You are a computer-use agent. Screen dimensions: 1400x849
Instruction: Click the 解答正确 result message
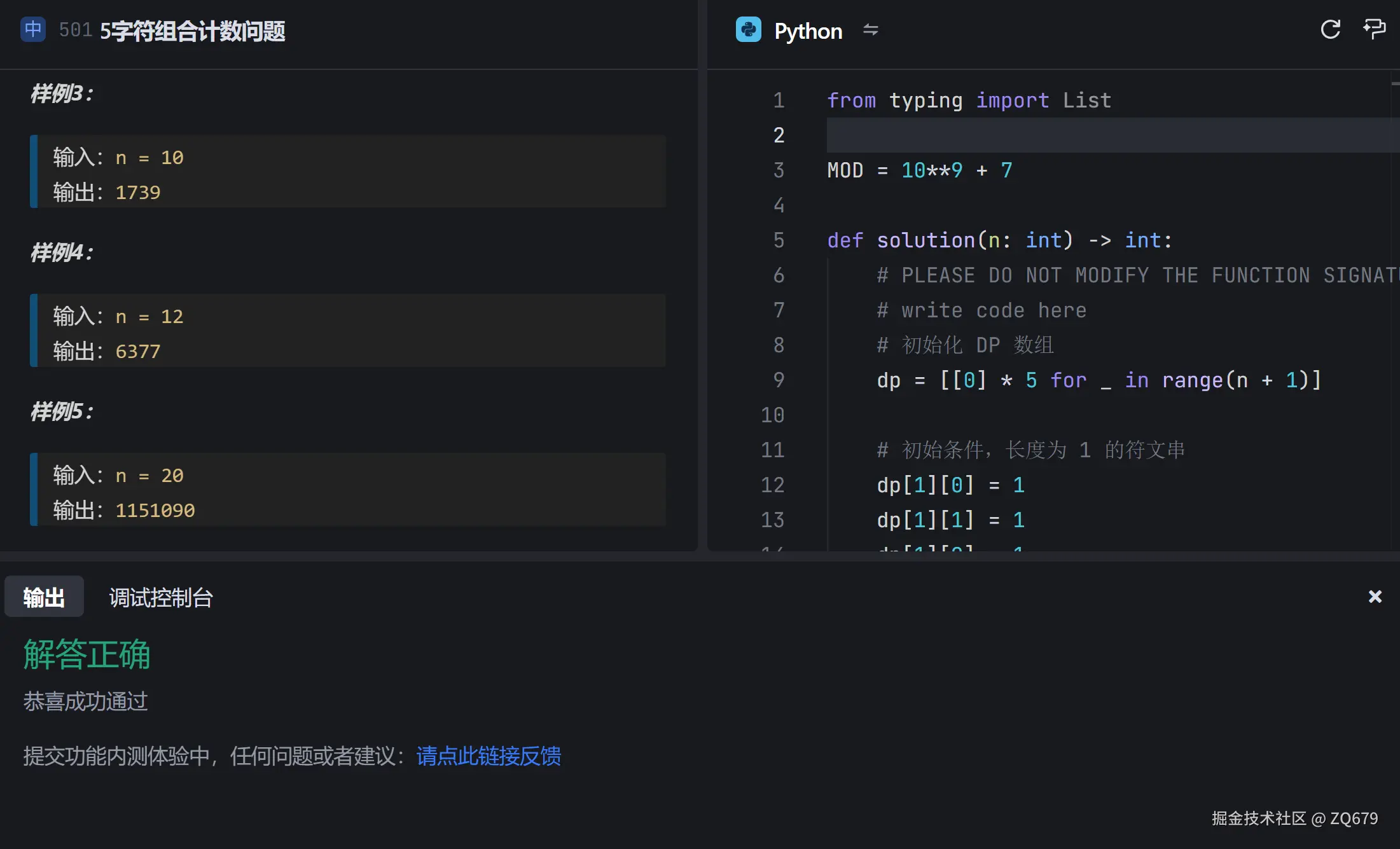point(87,654)
